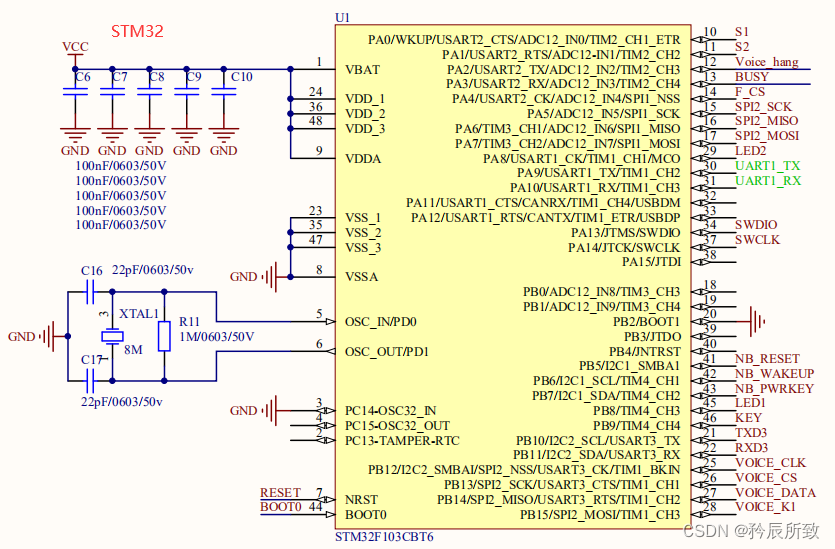Click the ground symbol on PB2/BOOT1 pin

[x=756, y=321]
